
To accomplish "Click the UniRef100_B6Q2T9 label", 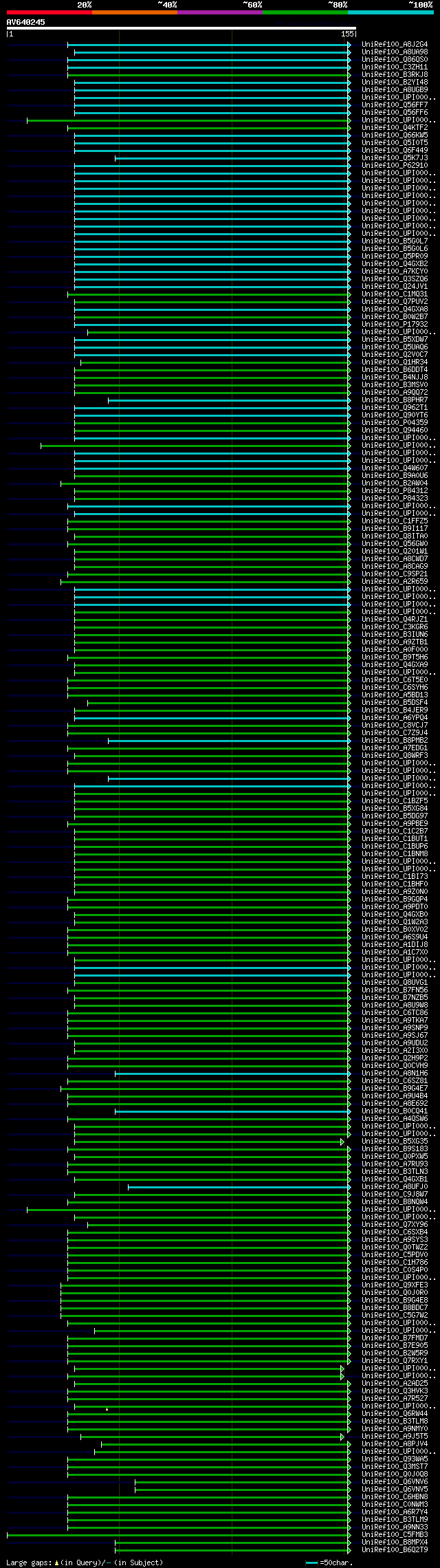I will pos(395,1549).
